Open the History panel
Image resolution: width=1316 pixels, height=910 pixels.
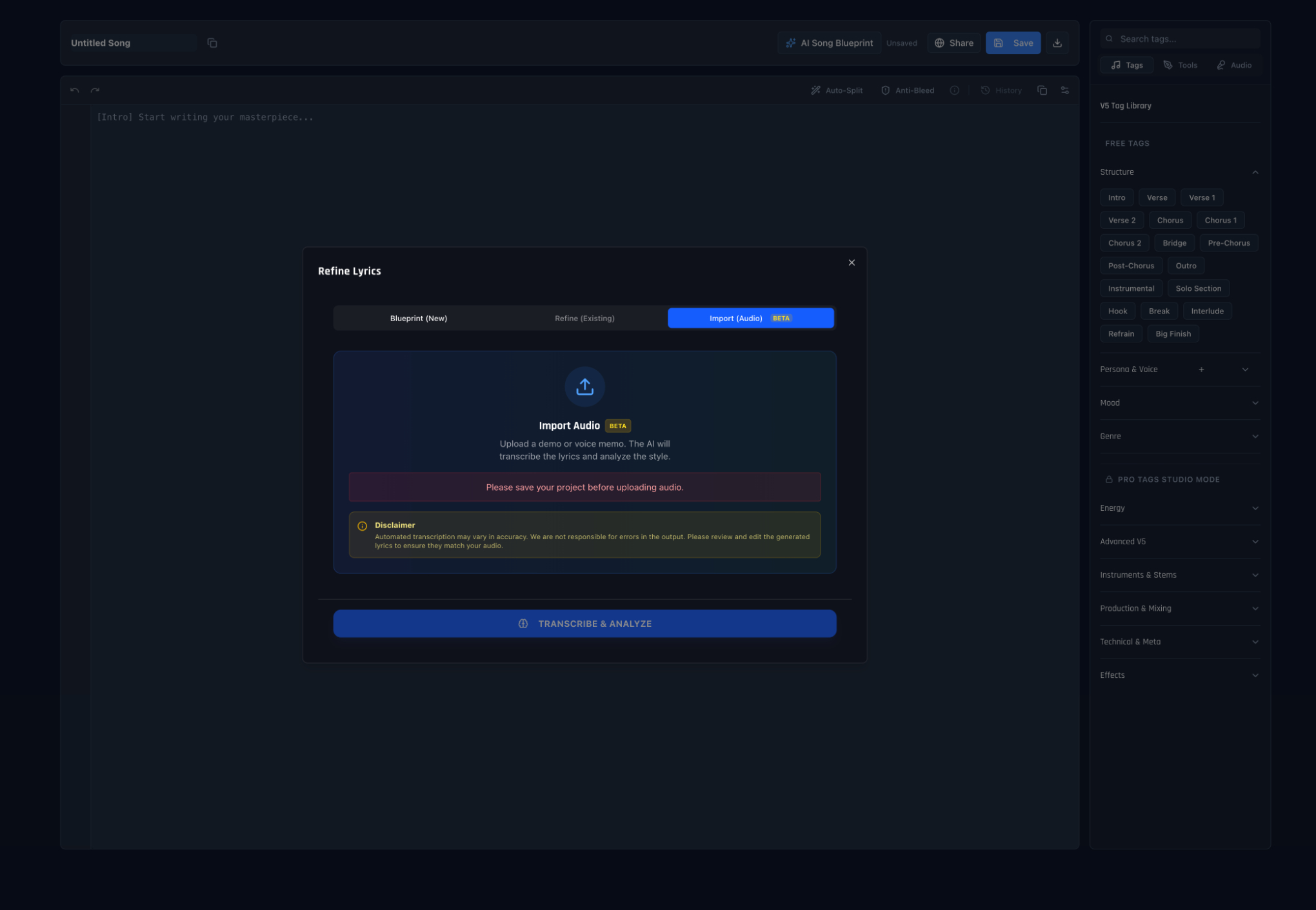[x=1001, y=90]
